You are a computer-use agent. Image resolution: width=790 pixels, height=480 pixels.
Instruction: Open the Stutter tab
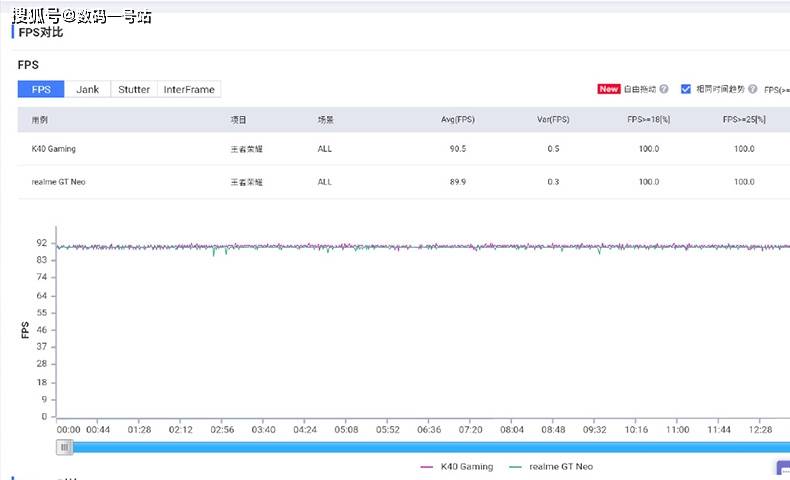point(134,89)
